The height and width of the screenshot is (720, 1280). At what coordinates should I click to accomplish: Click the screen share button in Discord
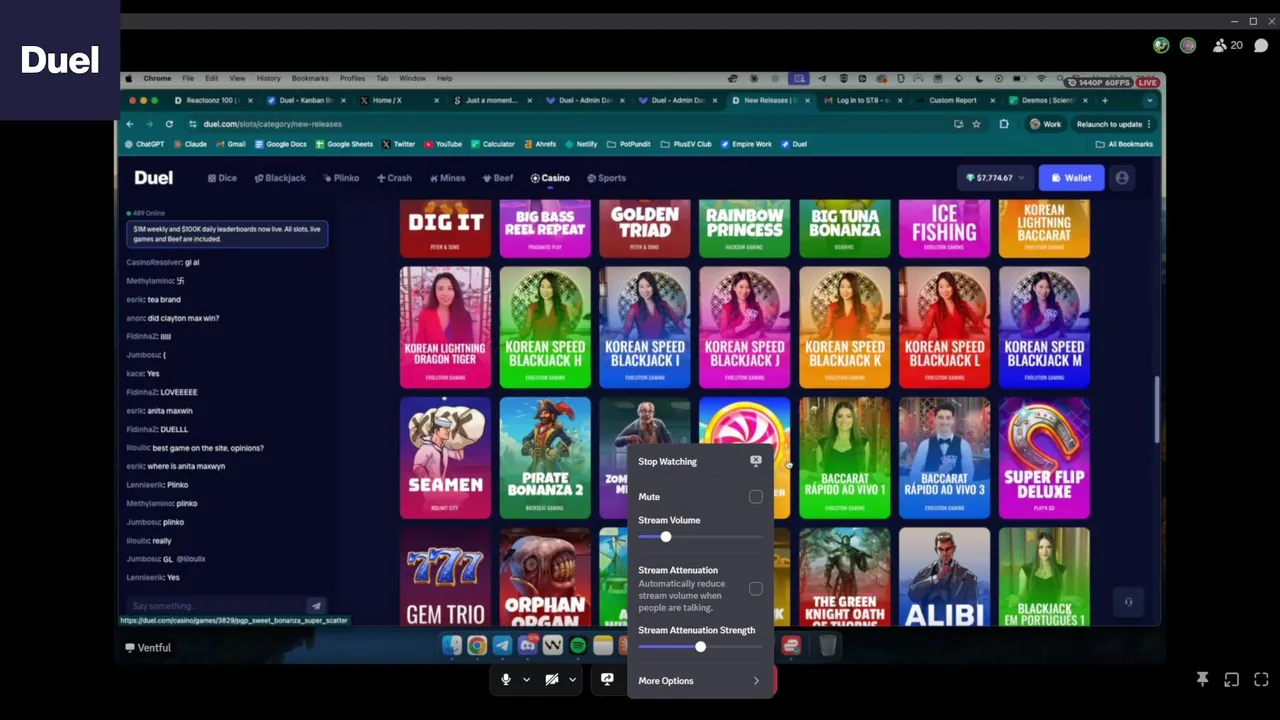coord(607,680)
